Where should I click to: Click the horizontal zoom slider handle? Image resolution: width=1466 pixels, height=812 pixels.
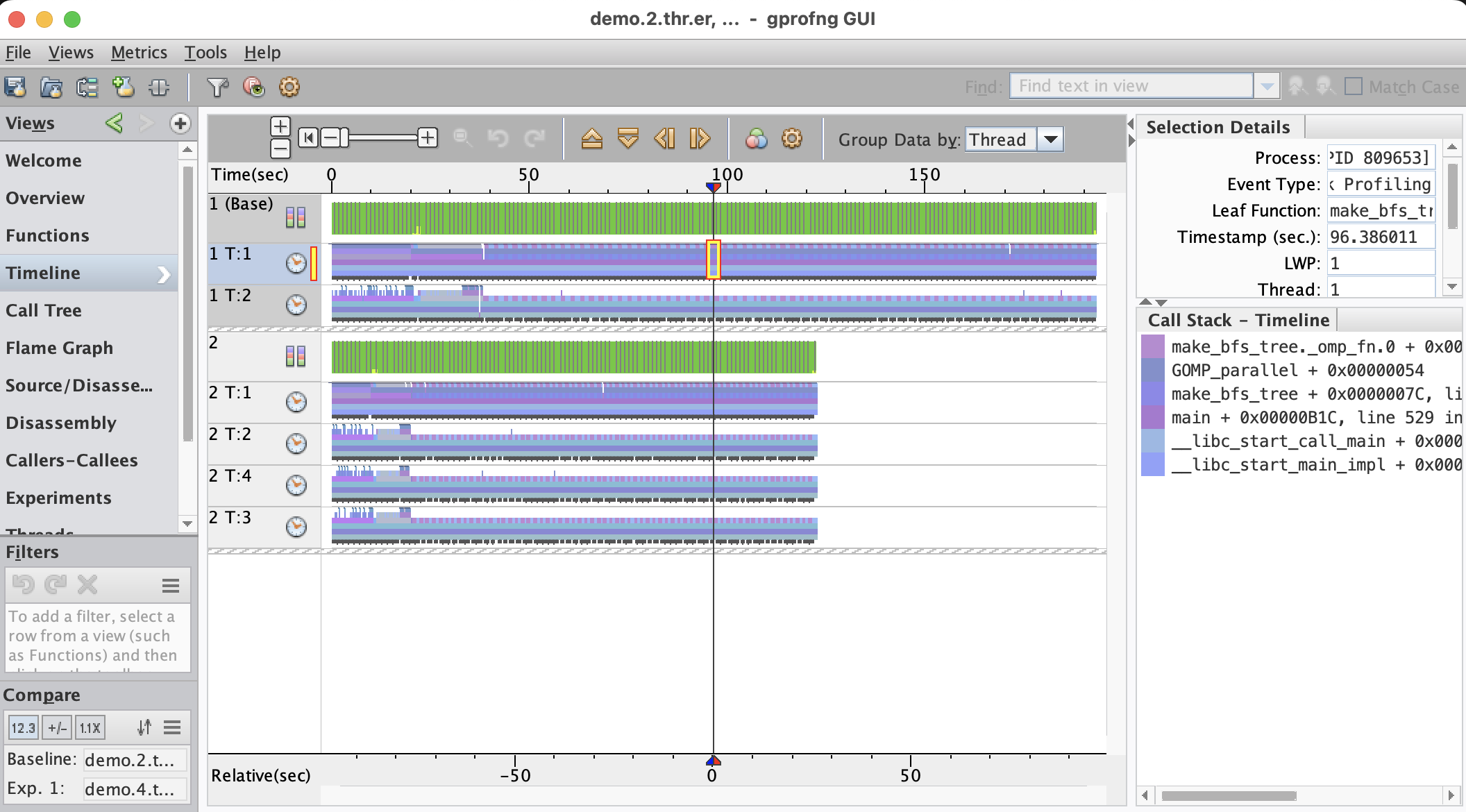pos(344,138)
